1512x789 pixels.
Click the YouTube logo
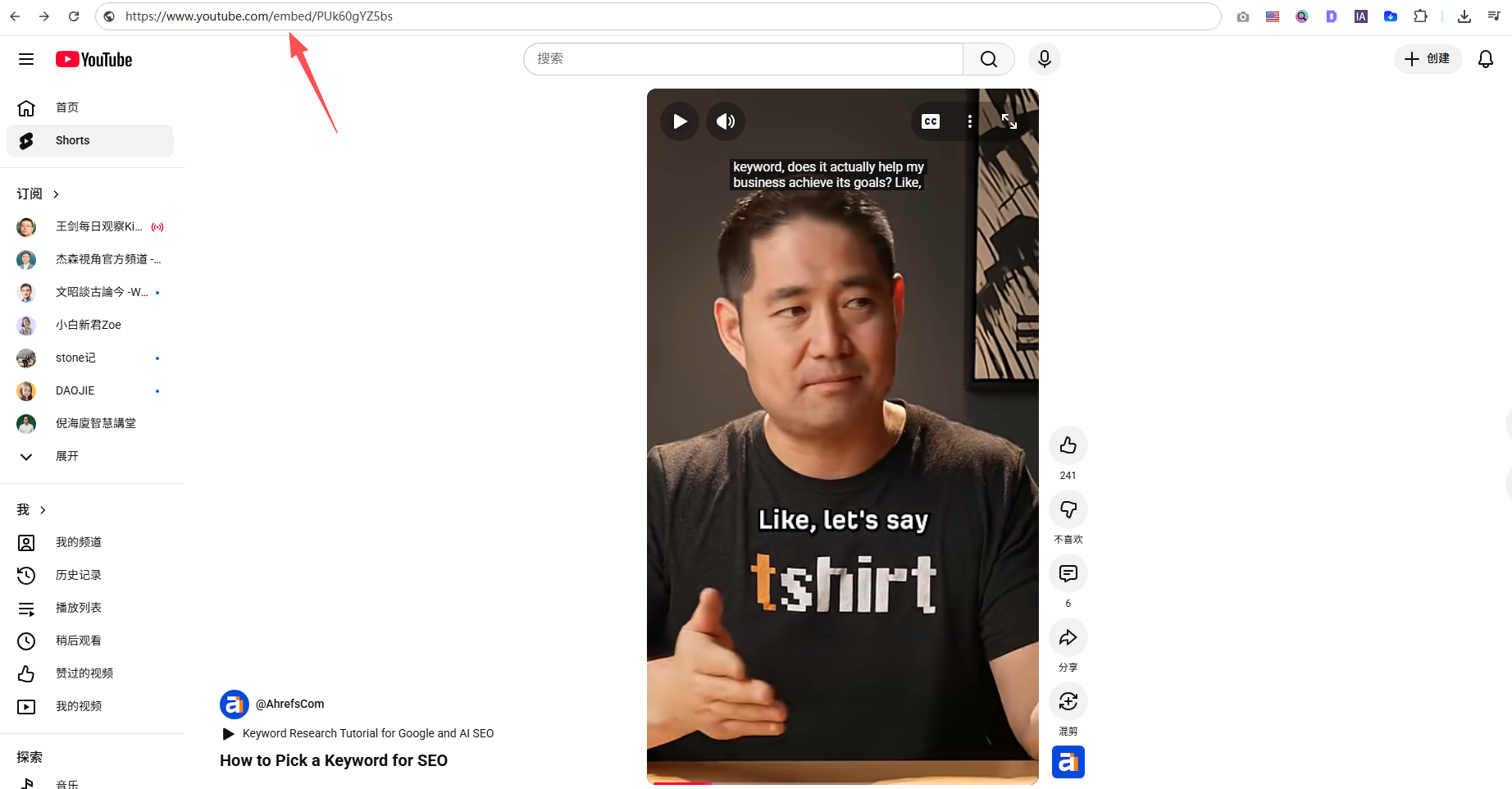(x=93, y=59)
